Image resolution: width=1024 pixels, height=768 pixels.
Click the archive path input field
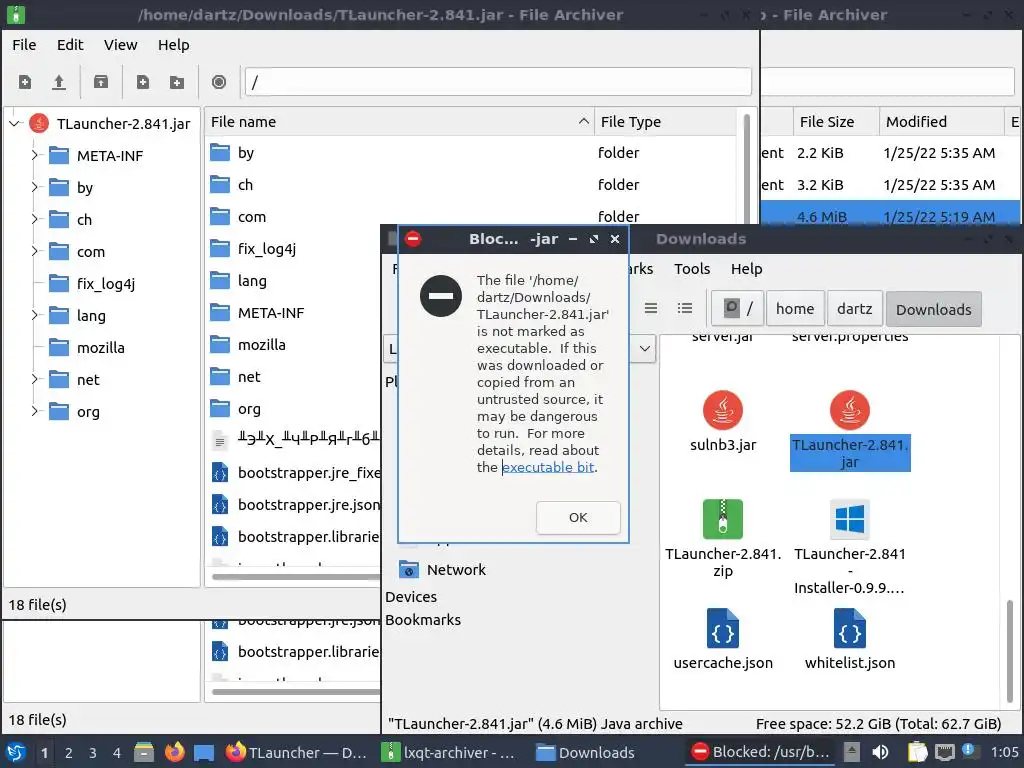click(x=498, y=82)
